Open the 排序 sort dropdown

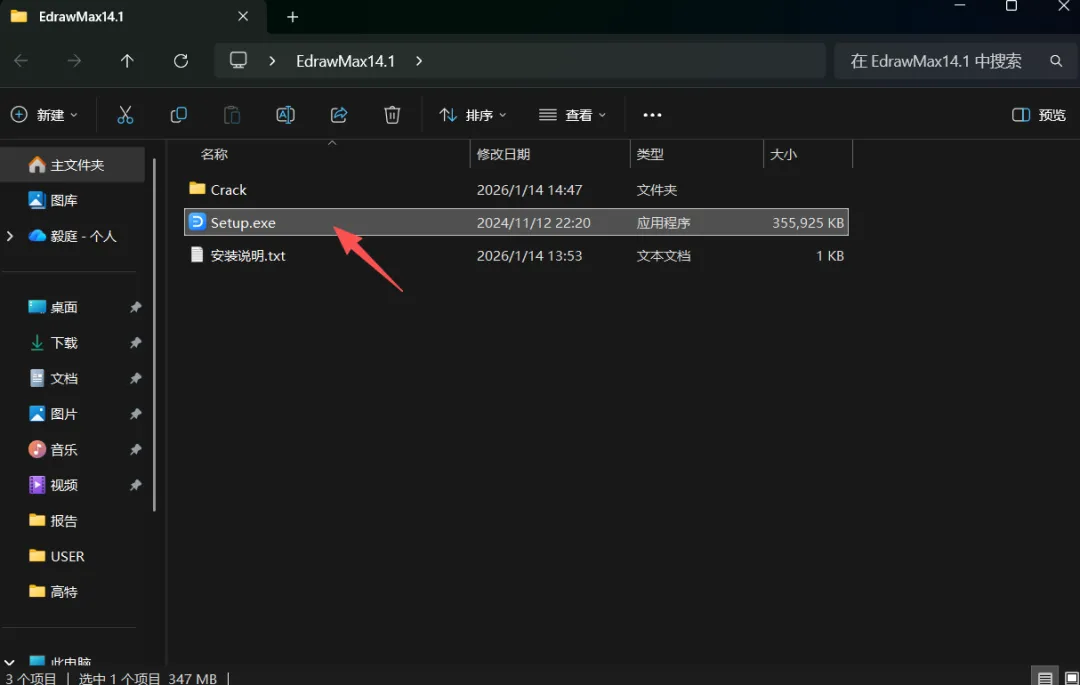pyautogui.click(x=473, y=115)
